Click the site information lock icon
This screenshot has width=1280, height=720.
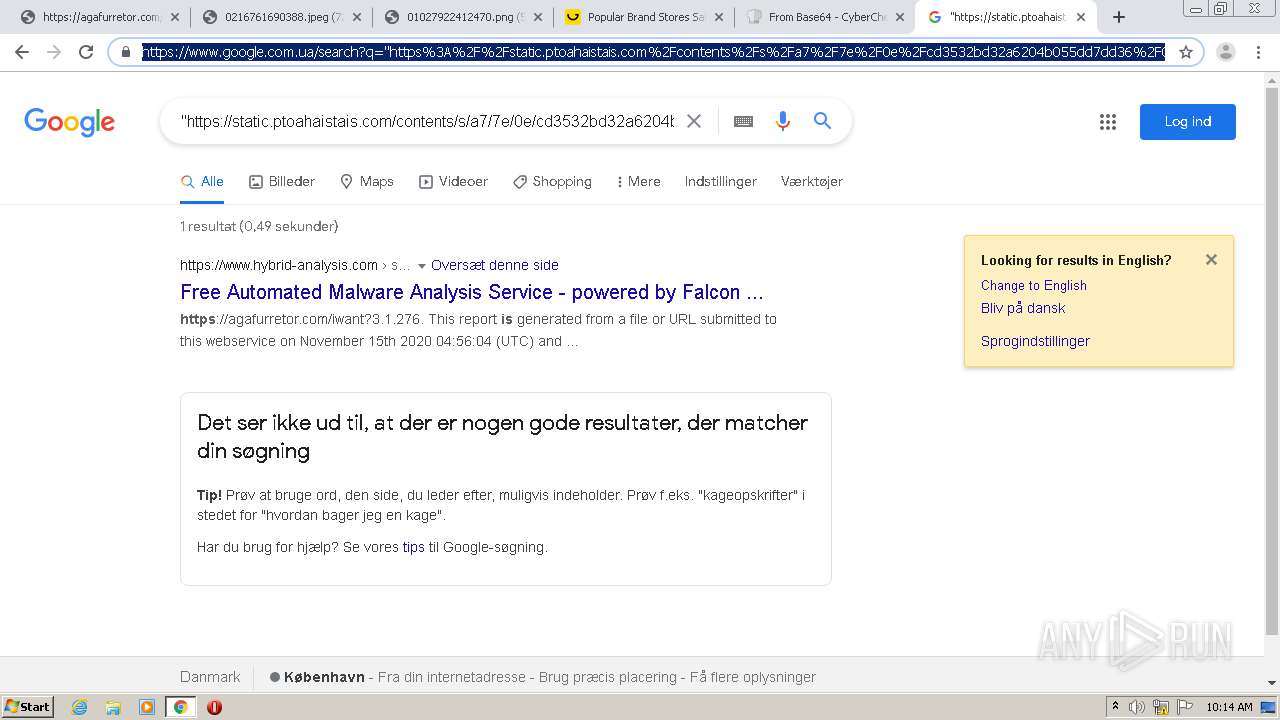click(126, 52)
